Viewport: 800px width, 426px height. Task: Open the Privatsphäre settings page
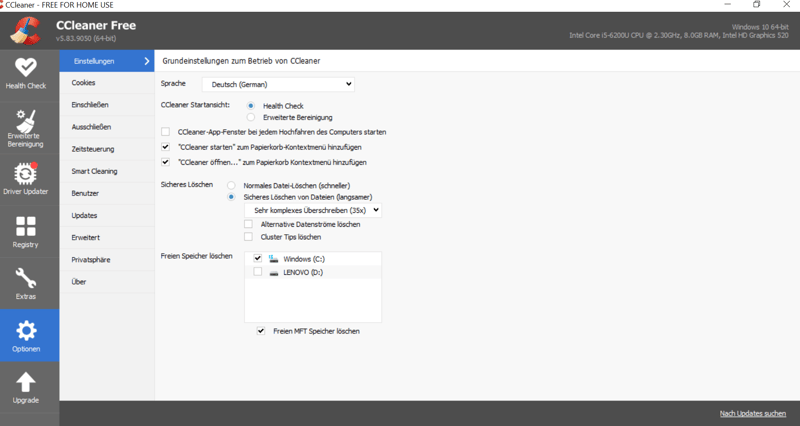click(x=92, y=259)
